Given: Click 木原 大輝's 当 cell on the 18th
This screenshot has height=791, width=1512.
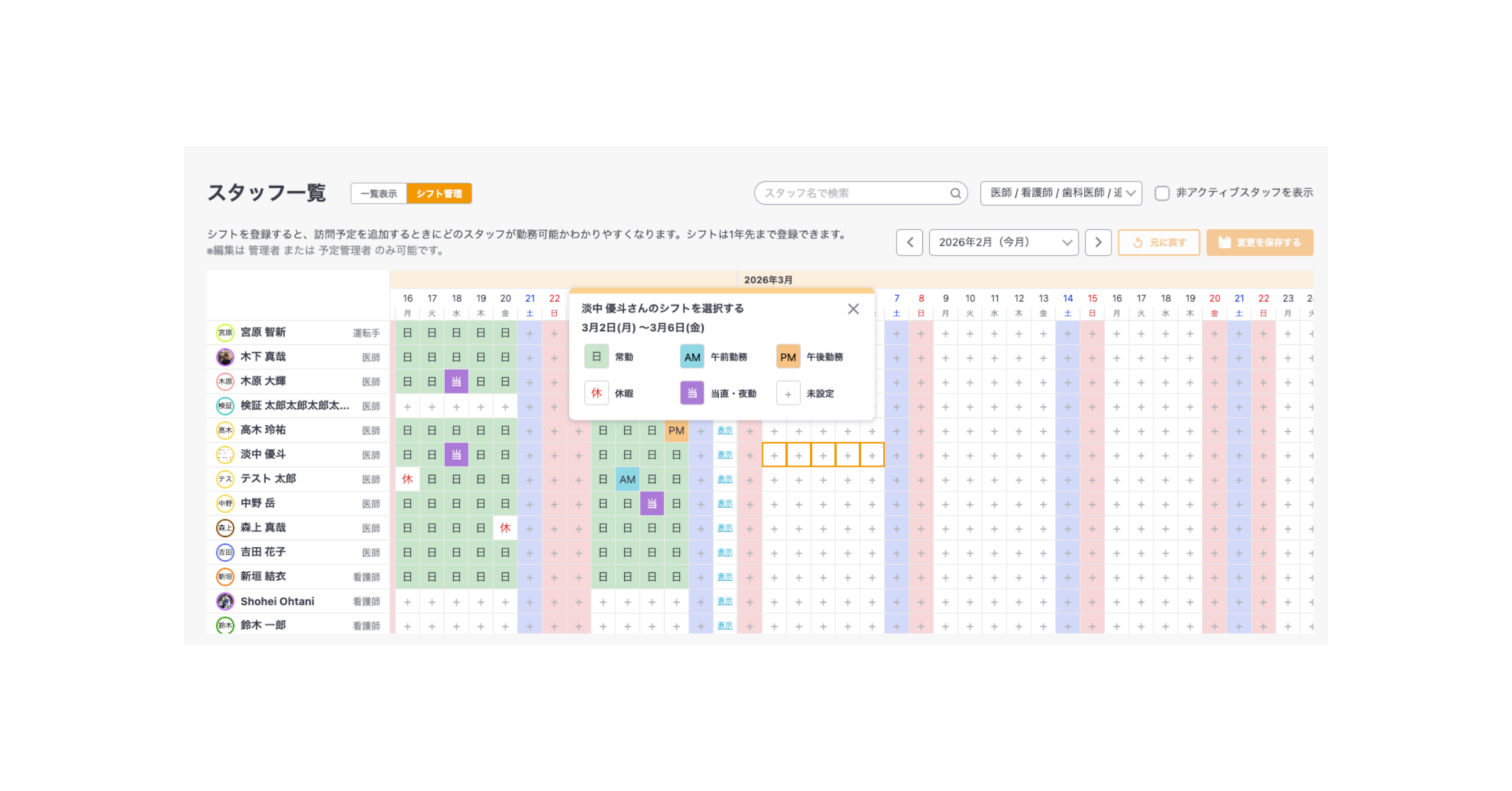Looking at the screenshot, I should click(x=456, y=382).
